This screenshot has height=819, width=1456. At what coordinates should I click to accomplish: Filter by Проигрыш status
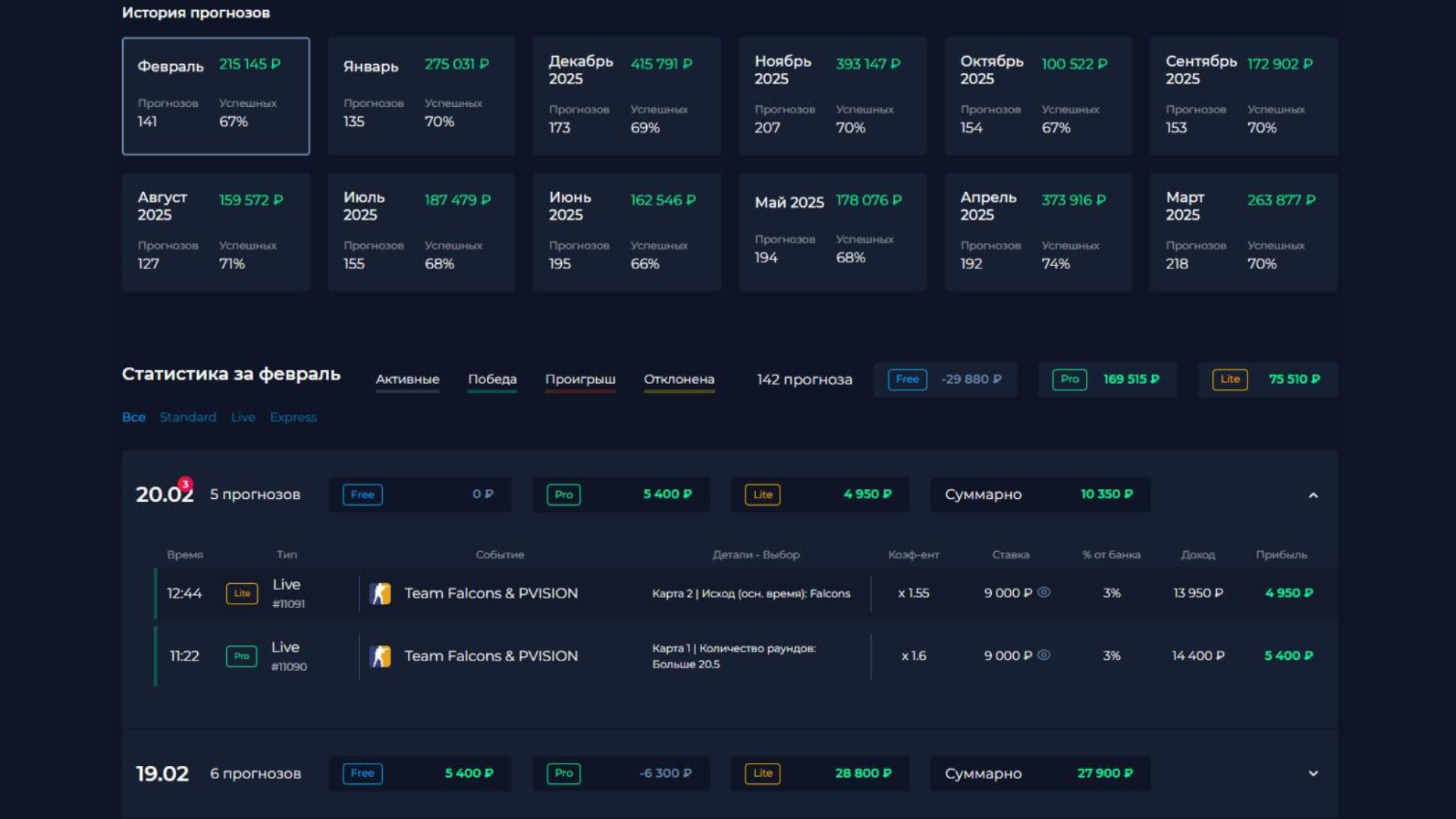click(580, 379)
